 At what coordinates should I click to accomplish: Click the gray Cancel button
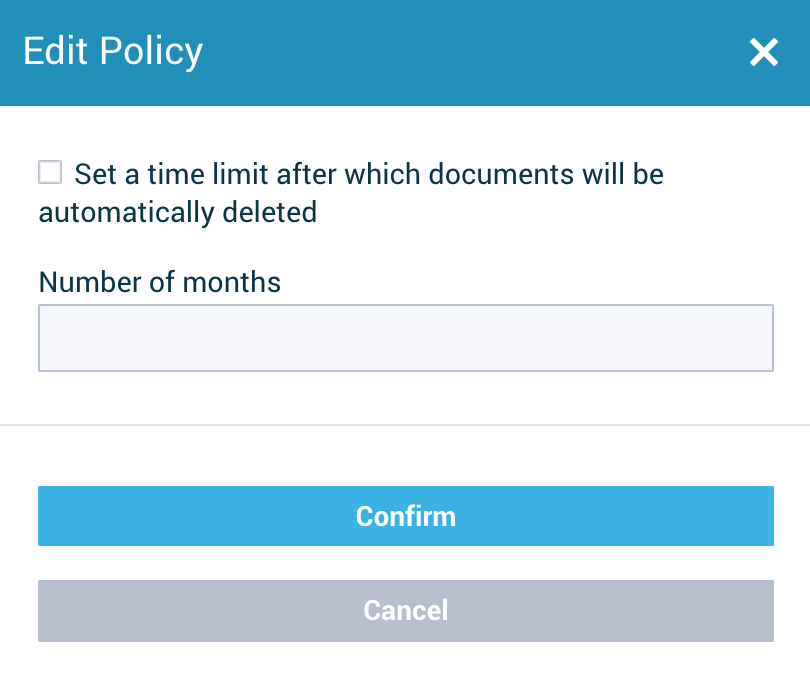(x=406, y=611)
